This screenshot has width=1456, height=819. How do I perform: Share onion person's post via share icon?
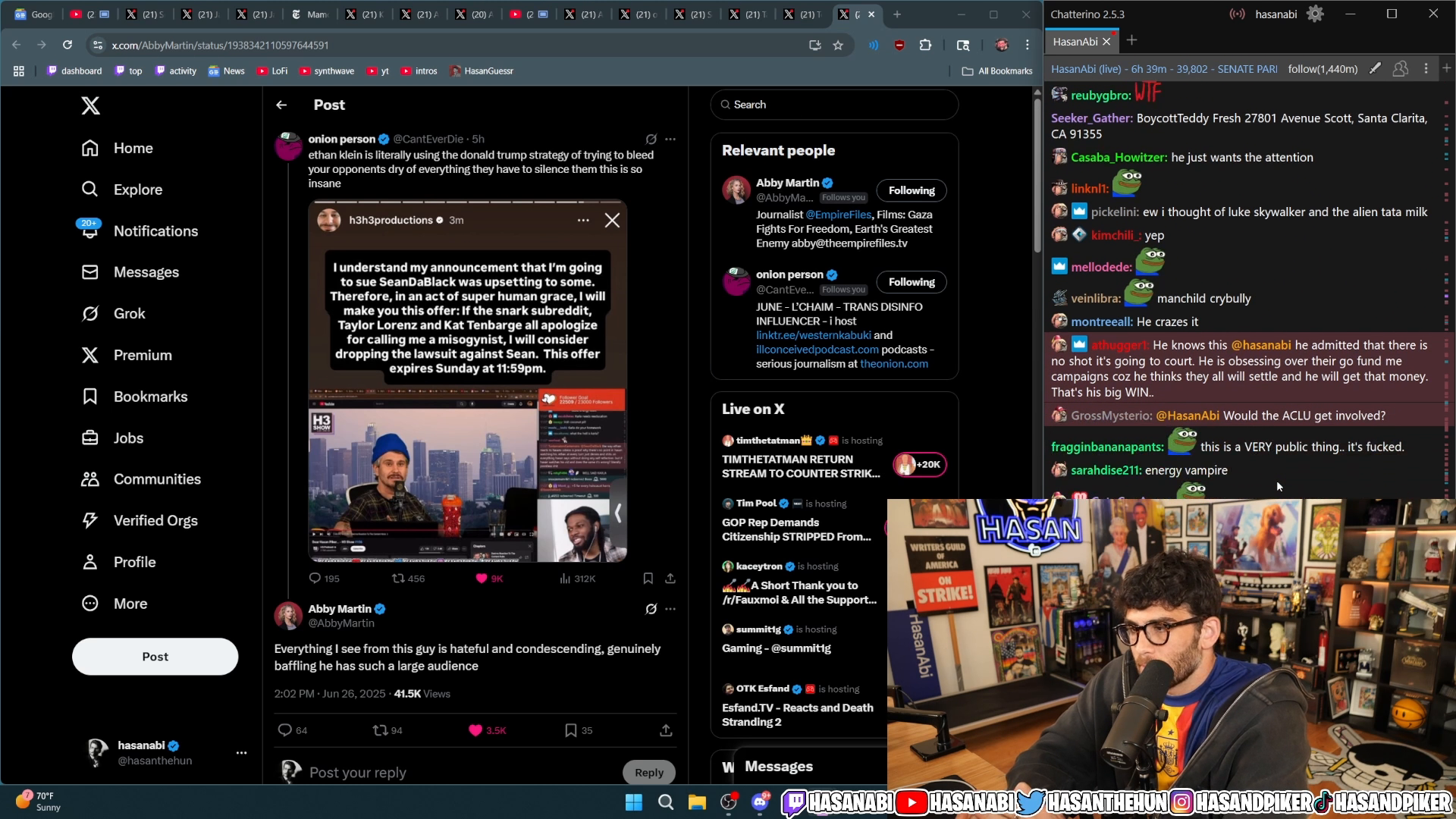(x=670, y=579)
